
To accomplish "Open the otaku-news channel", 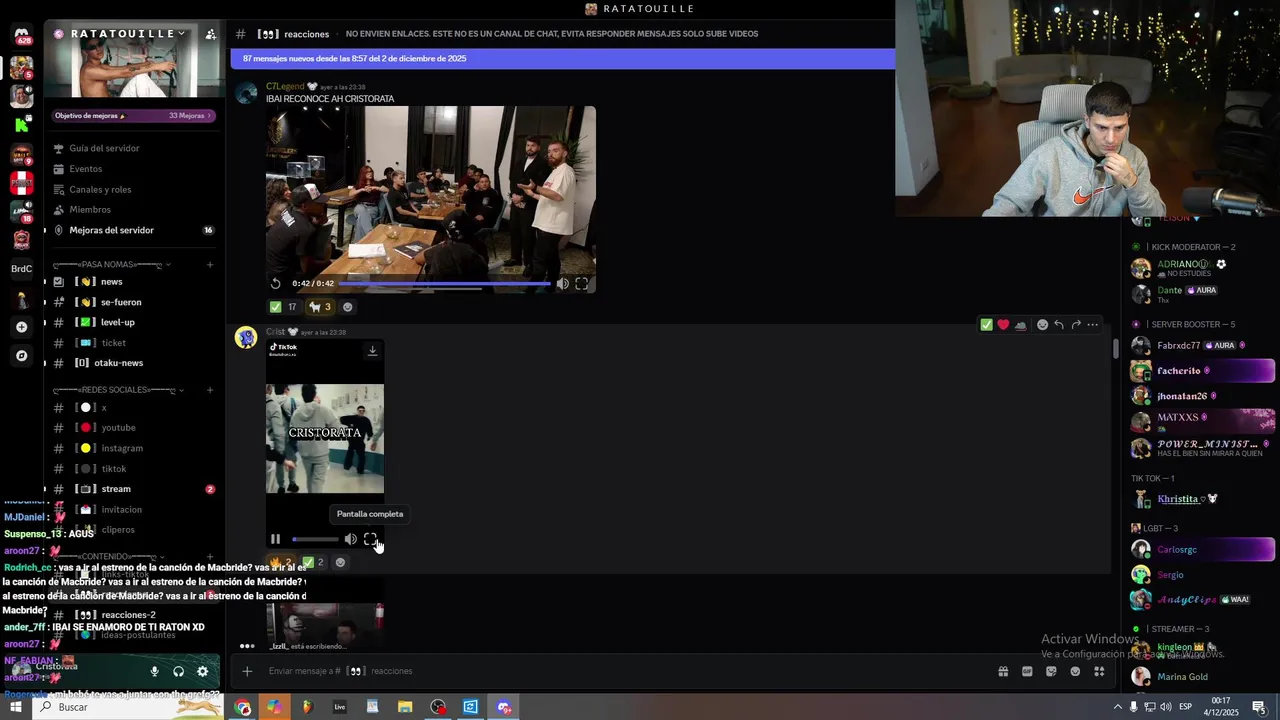I will (134, 363).
